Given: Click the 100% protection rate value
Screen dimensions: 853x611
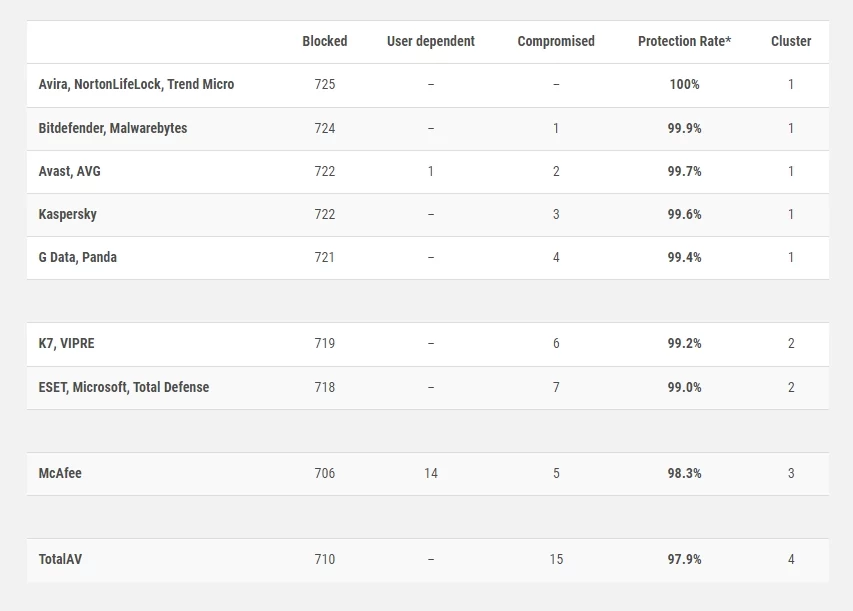Looking at the screenshot, I should [684, 84].
